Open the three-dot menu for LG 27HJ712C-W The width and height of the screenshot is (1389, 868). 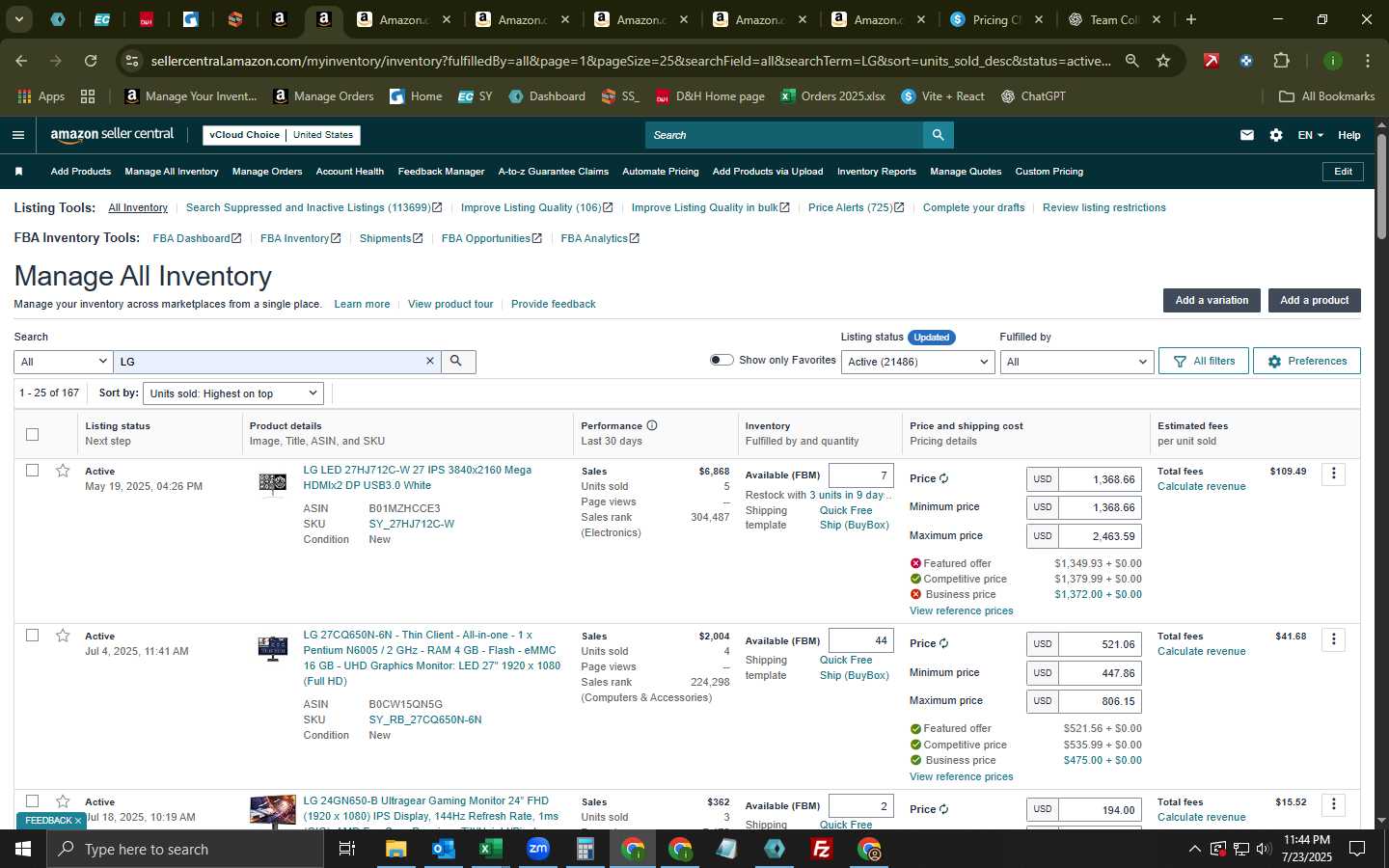1334,474
